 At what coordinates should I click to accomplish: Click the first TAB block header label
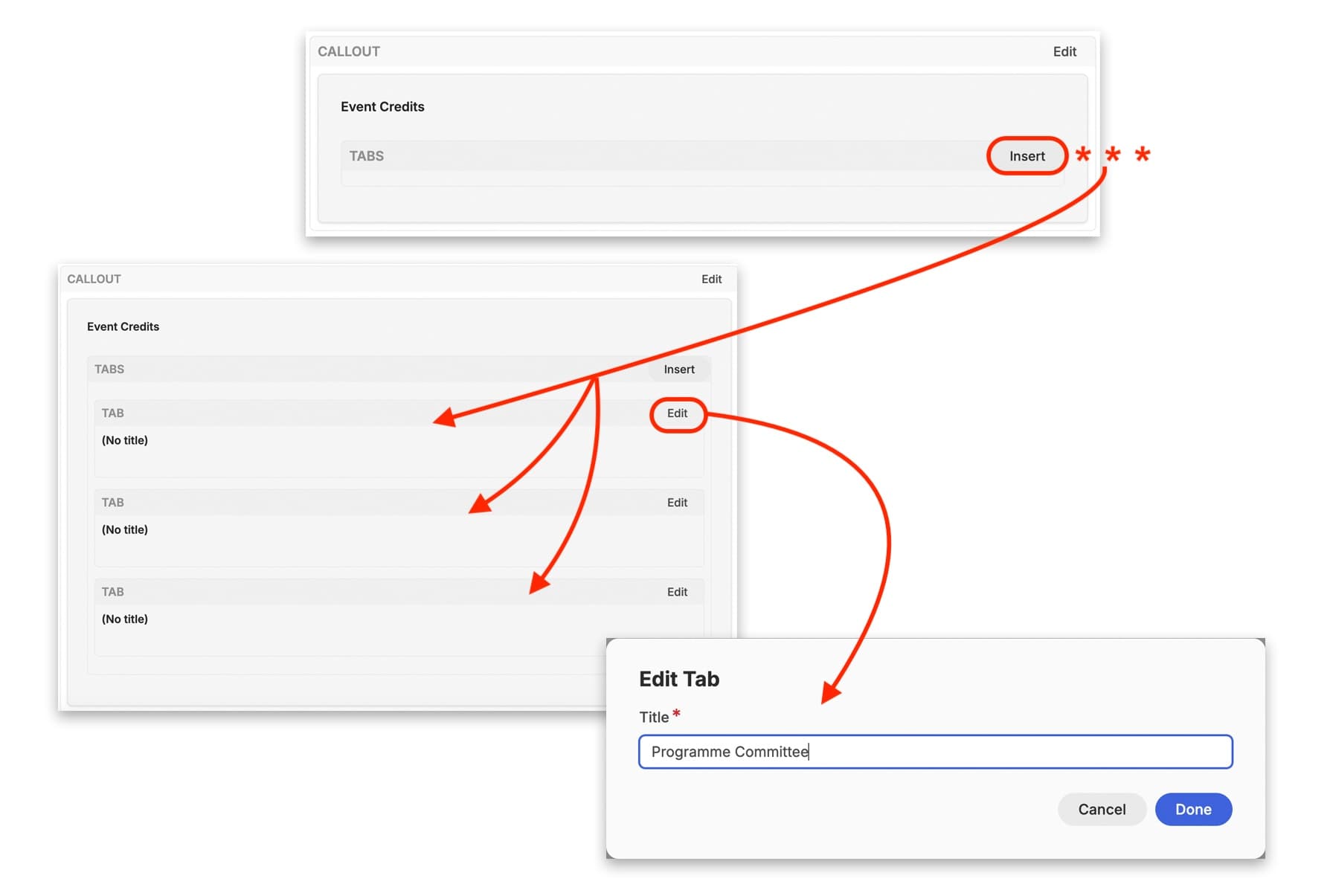point(113,413)
